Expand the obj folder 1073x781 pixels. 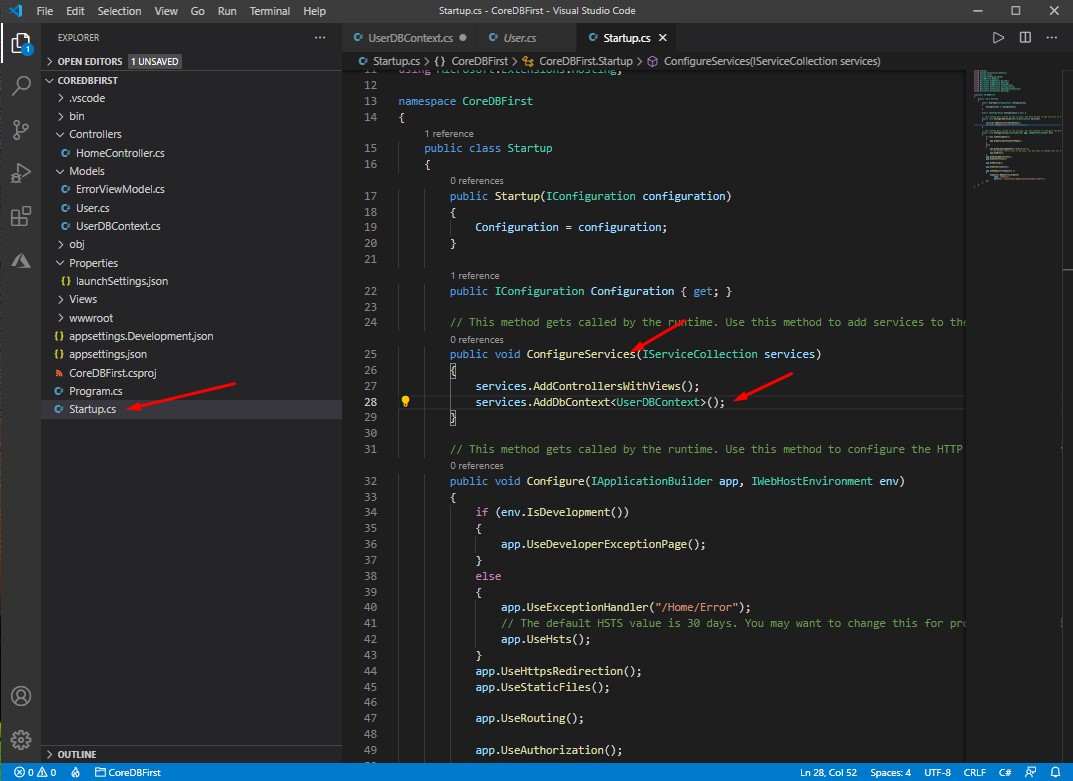click(x=74, y=244)
